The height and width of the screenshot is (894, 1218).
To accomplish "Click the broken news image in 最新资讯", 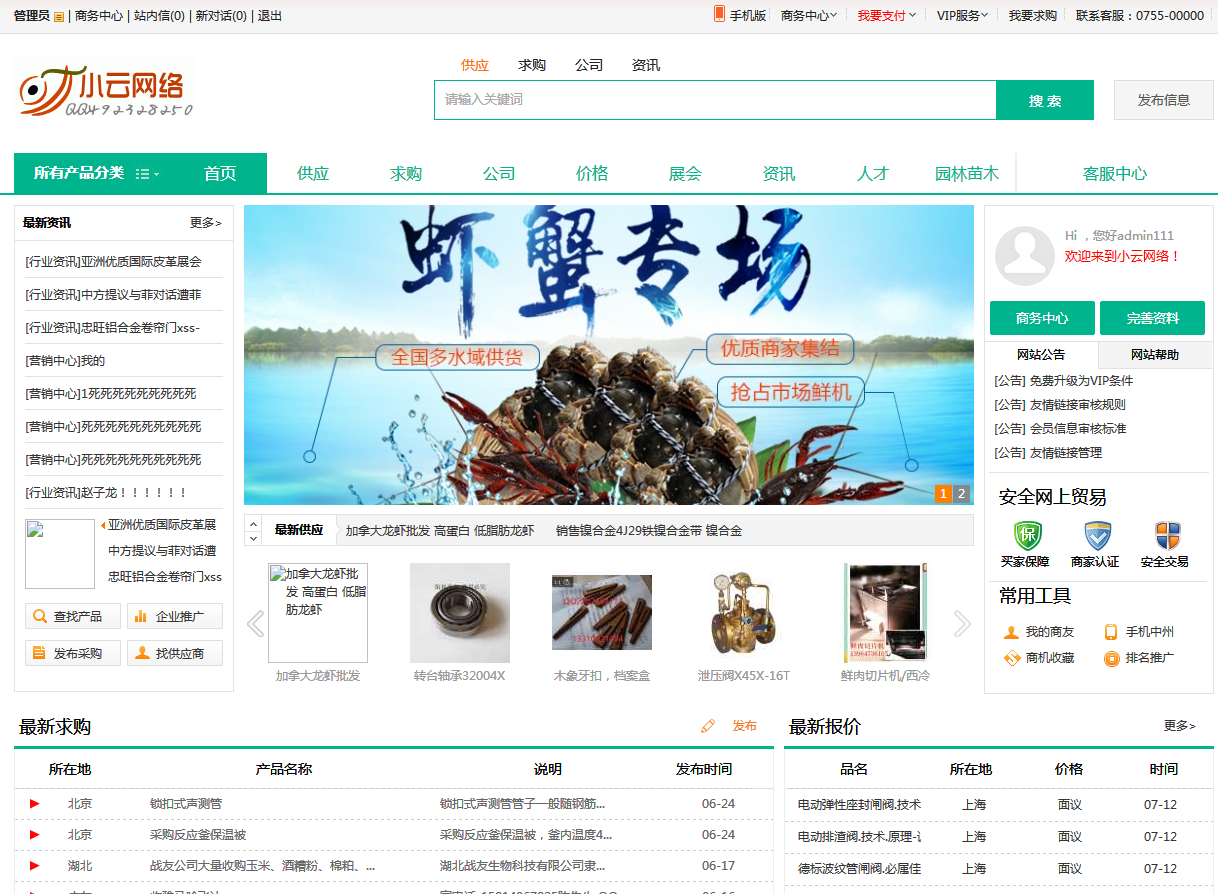I will coord(60,553).
